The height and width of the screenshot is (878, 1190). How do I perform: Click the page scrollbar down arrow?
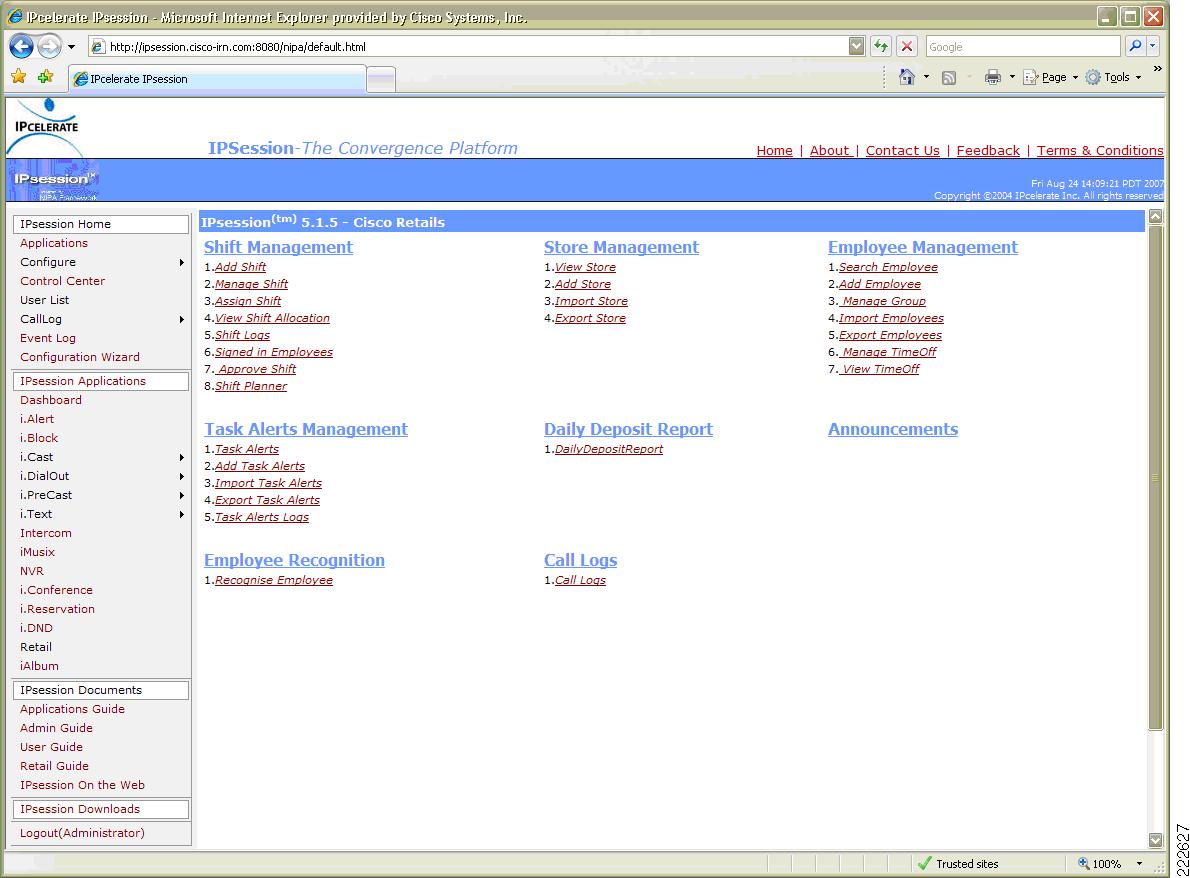1156,840
